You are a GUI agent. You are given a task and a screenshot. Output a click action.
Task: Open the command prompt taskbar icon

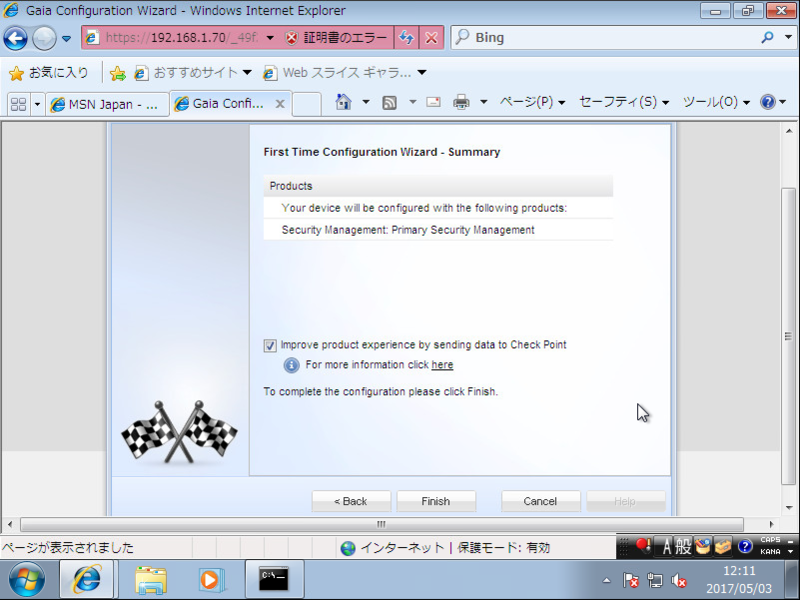274,580
